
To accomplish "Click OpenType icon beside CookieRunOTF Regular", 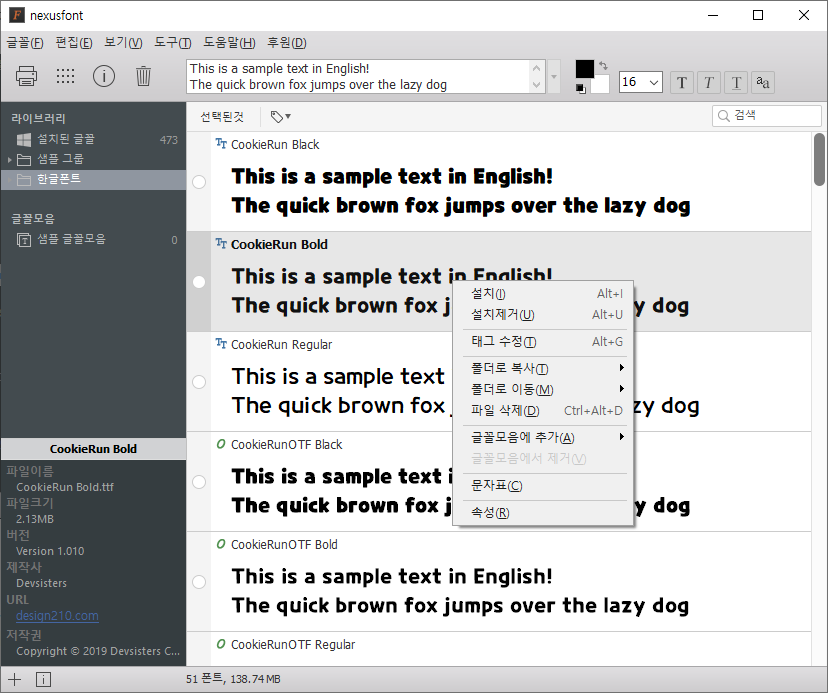I will [221, 644].
